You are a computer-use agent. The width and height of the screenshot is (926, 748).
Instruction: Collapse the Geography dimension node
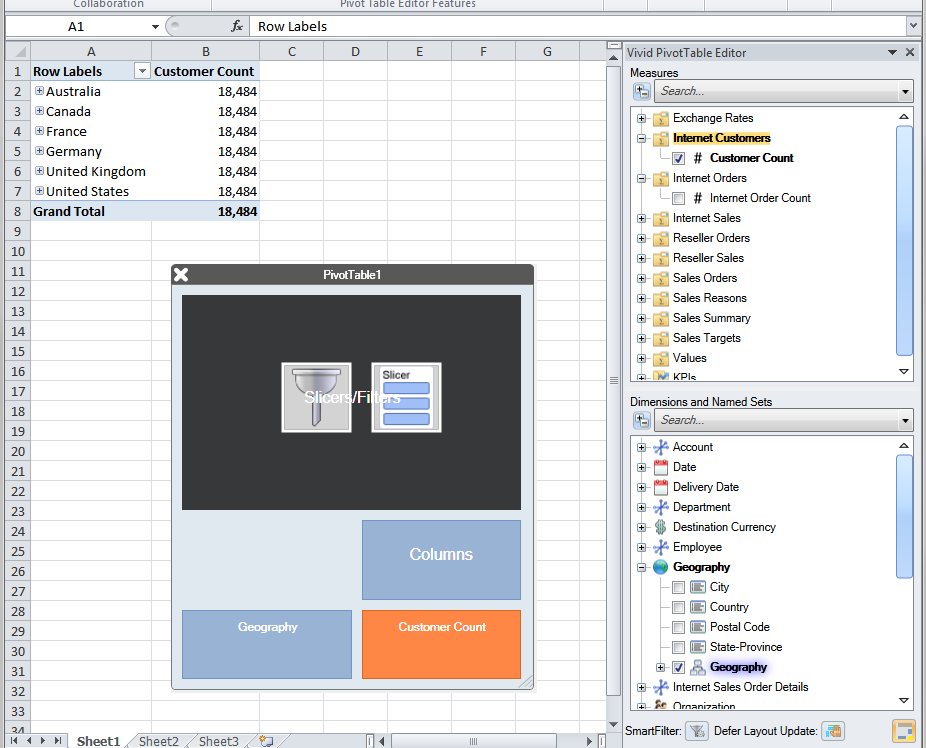[641, 567]
